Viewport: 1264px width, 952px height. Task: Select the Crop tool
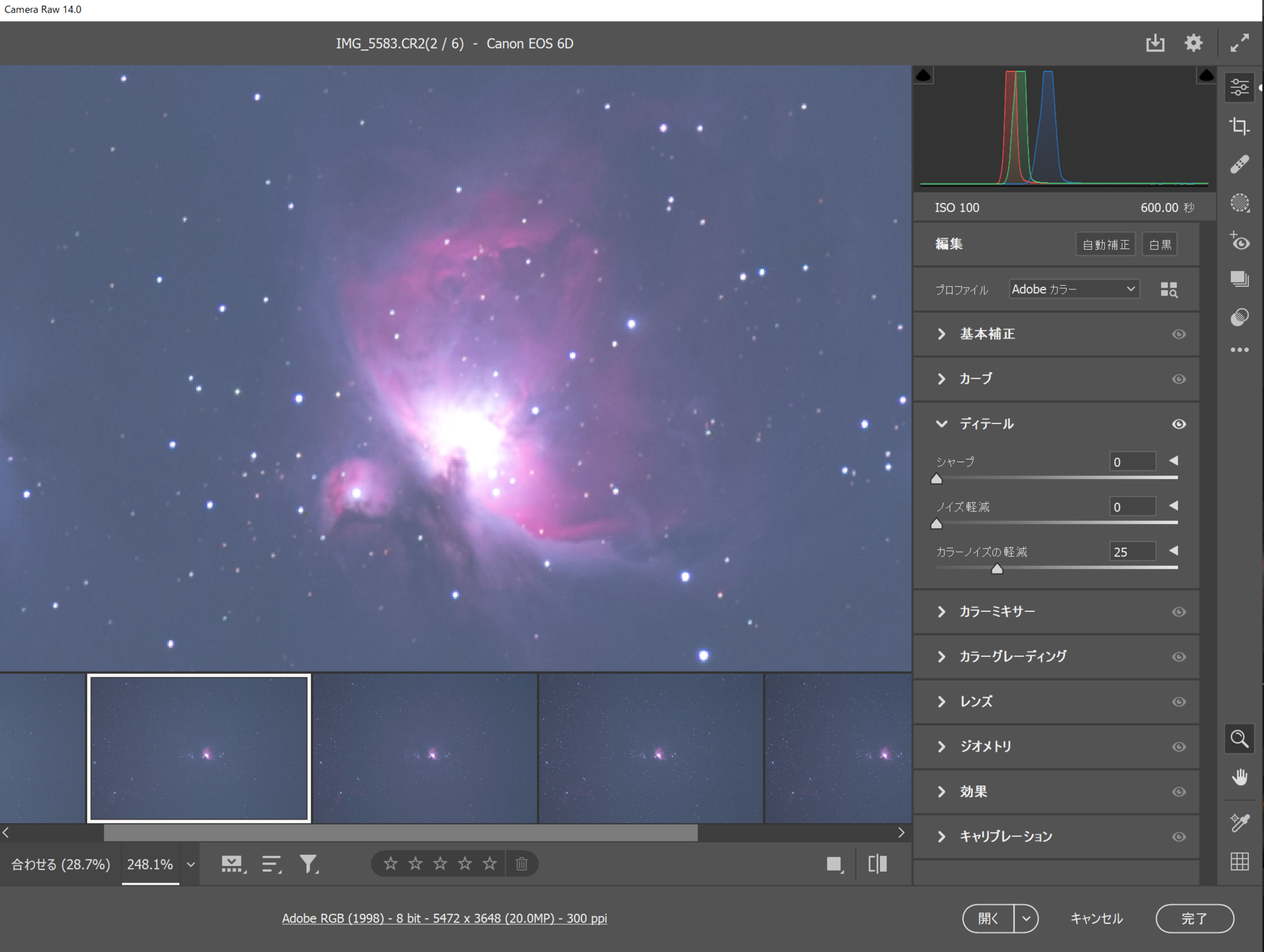(1239, 126)
